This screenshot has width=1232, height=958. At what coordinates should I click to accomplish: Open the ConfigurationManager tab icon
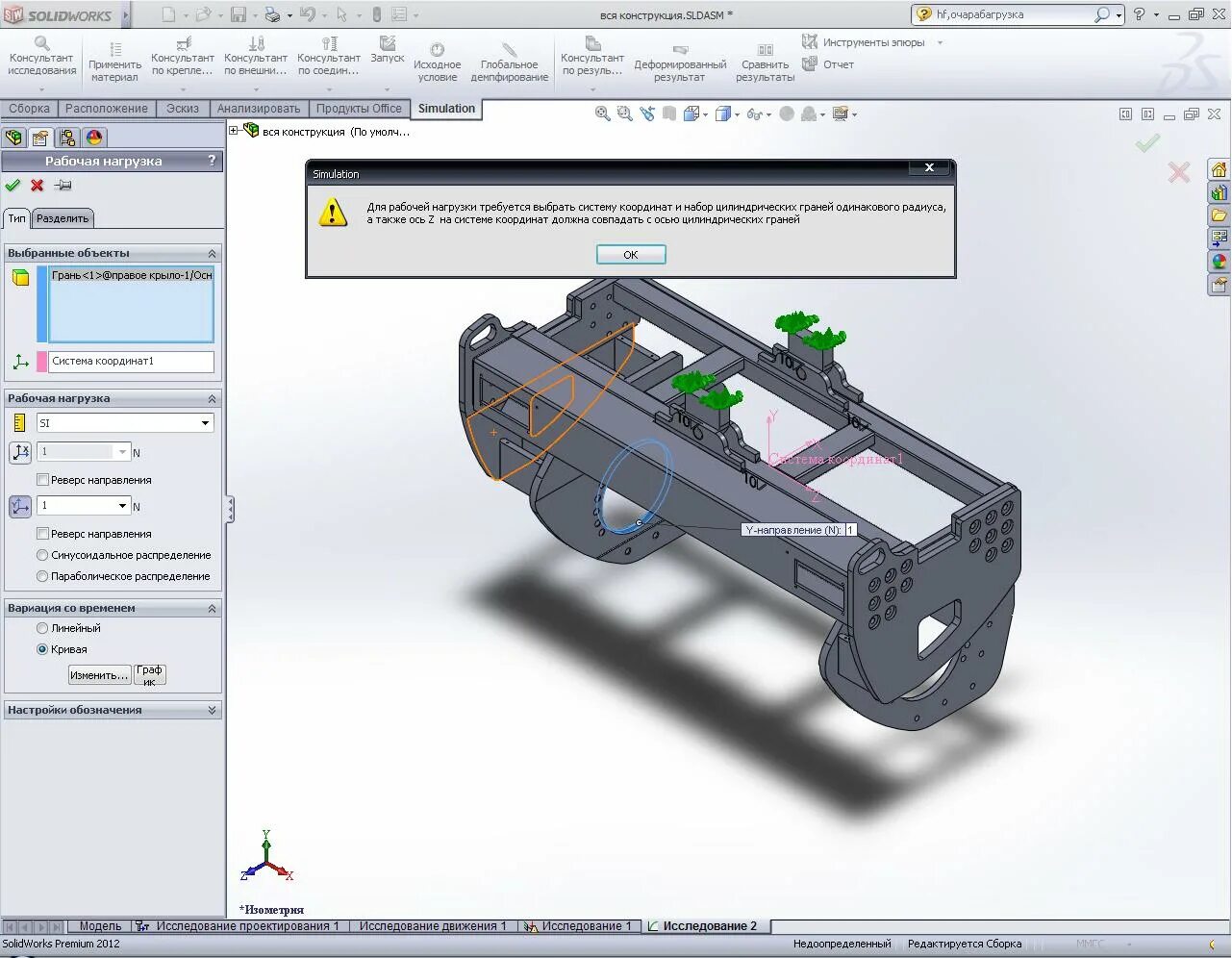67,138
